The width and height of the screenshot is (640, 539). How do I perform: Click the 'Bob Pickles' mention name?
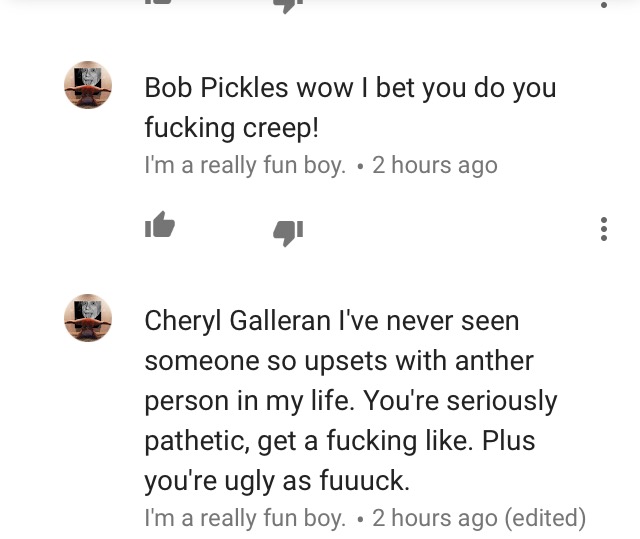click(216, 88)
